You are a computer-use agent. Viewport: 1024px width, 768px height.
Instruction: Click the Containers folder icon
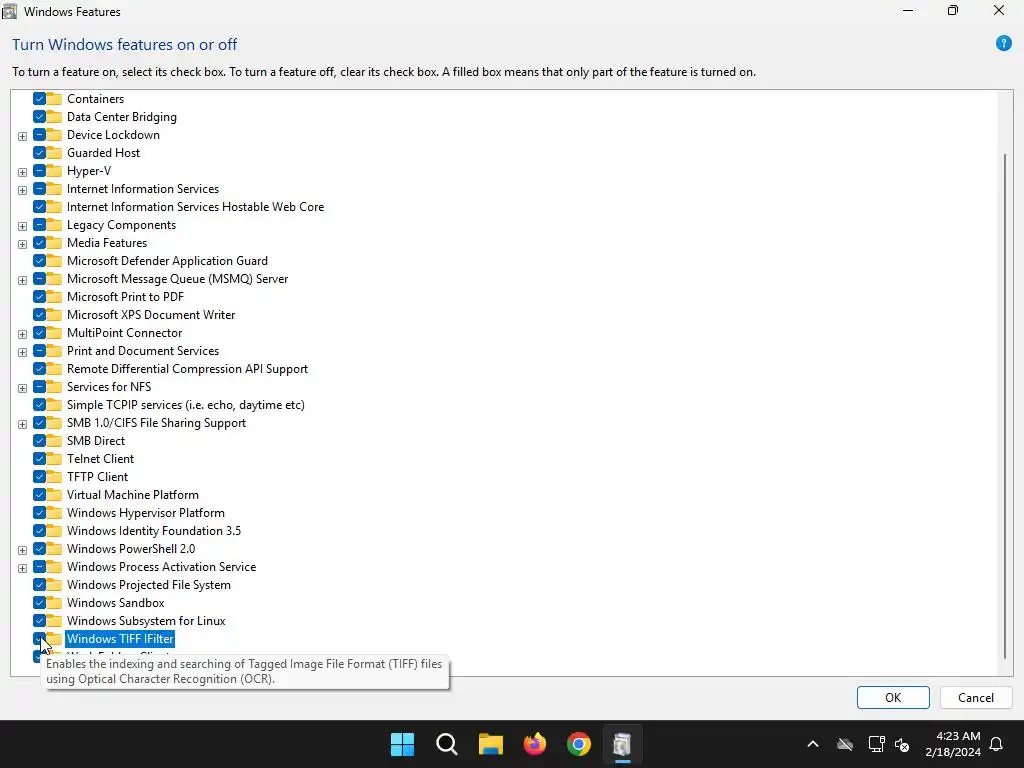pyautogui.click(x=54, y=99)
